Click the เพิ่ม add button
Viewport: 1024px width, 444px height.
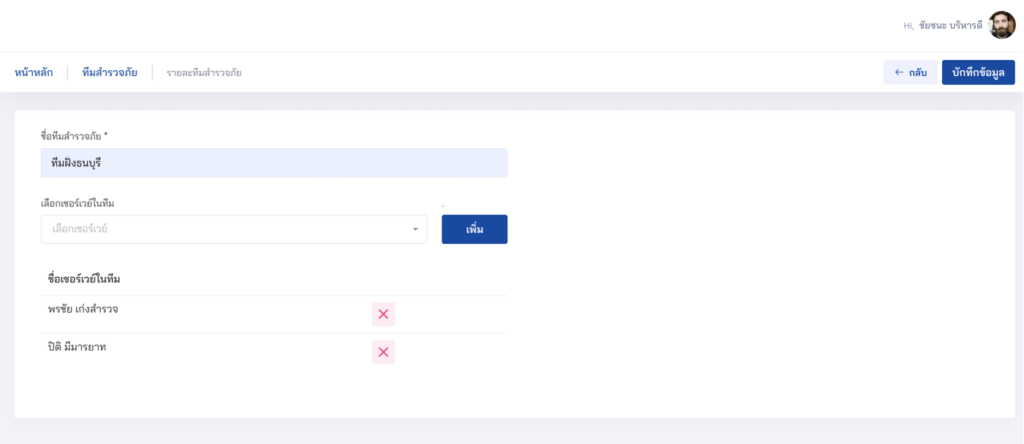click(474, 229)
